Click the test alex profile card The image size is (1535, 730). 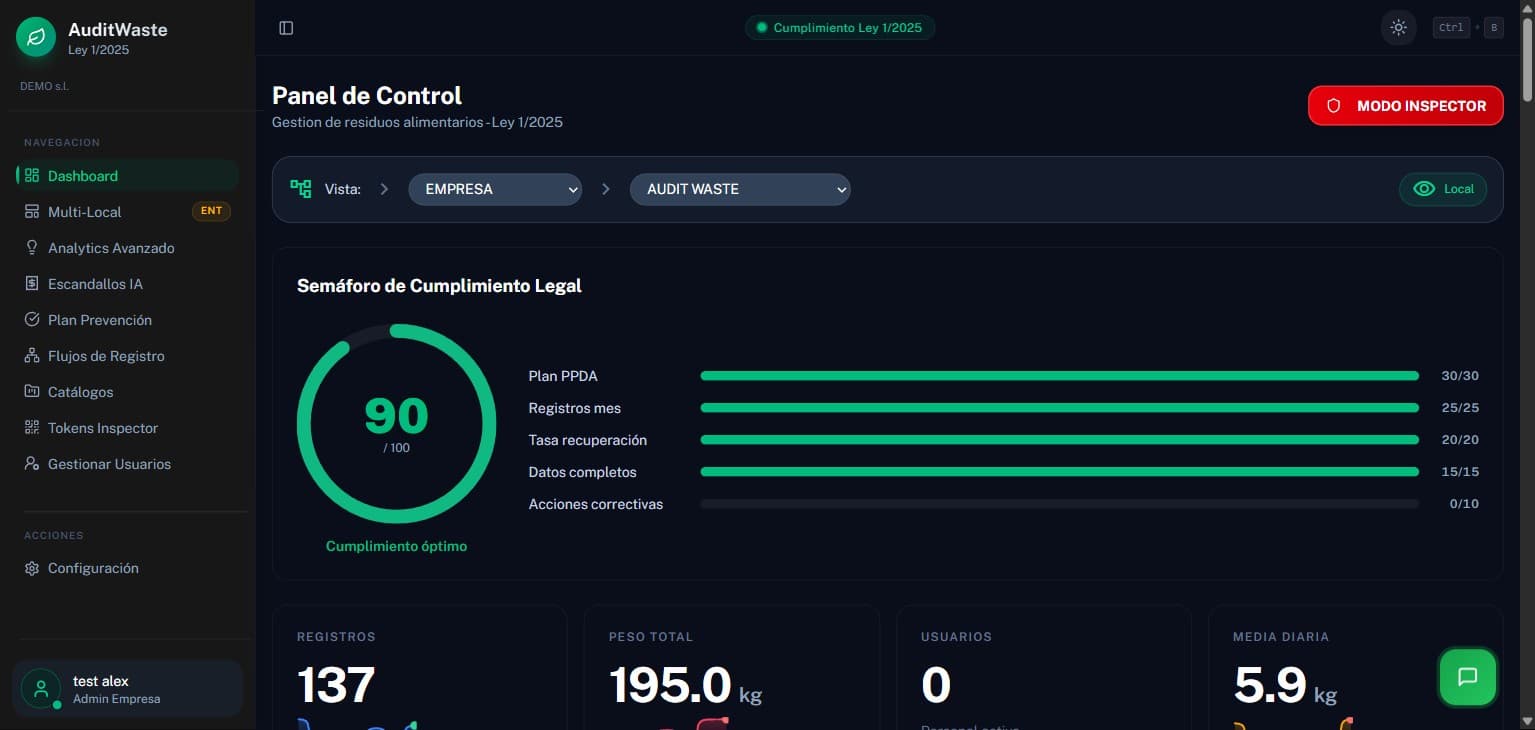click(127, 688)
